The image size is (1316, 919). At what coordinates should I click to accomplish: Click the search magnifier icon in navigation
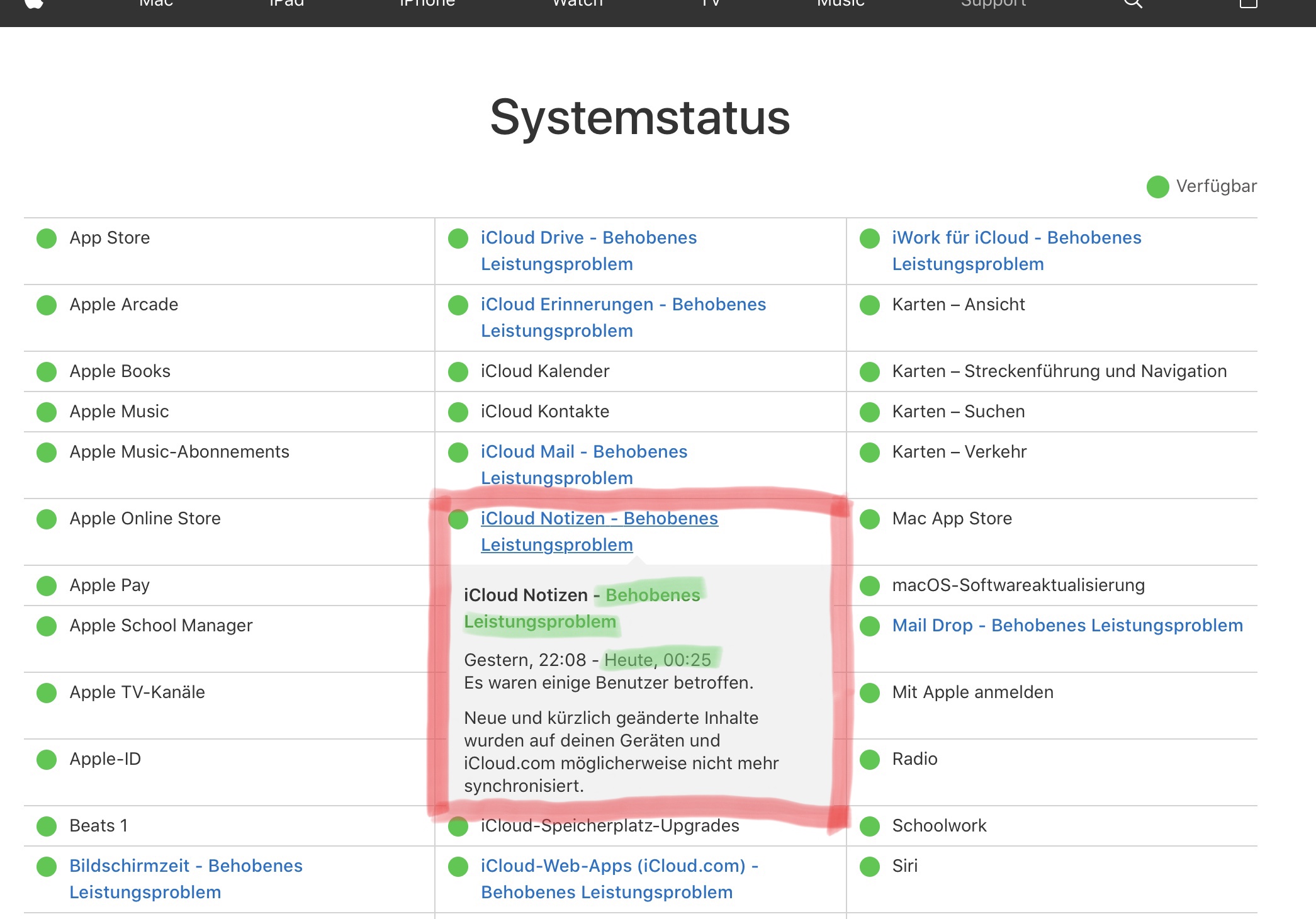click(1133, 3)
